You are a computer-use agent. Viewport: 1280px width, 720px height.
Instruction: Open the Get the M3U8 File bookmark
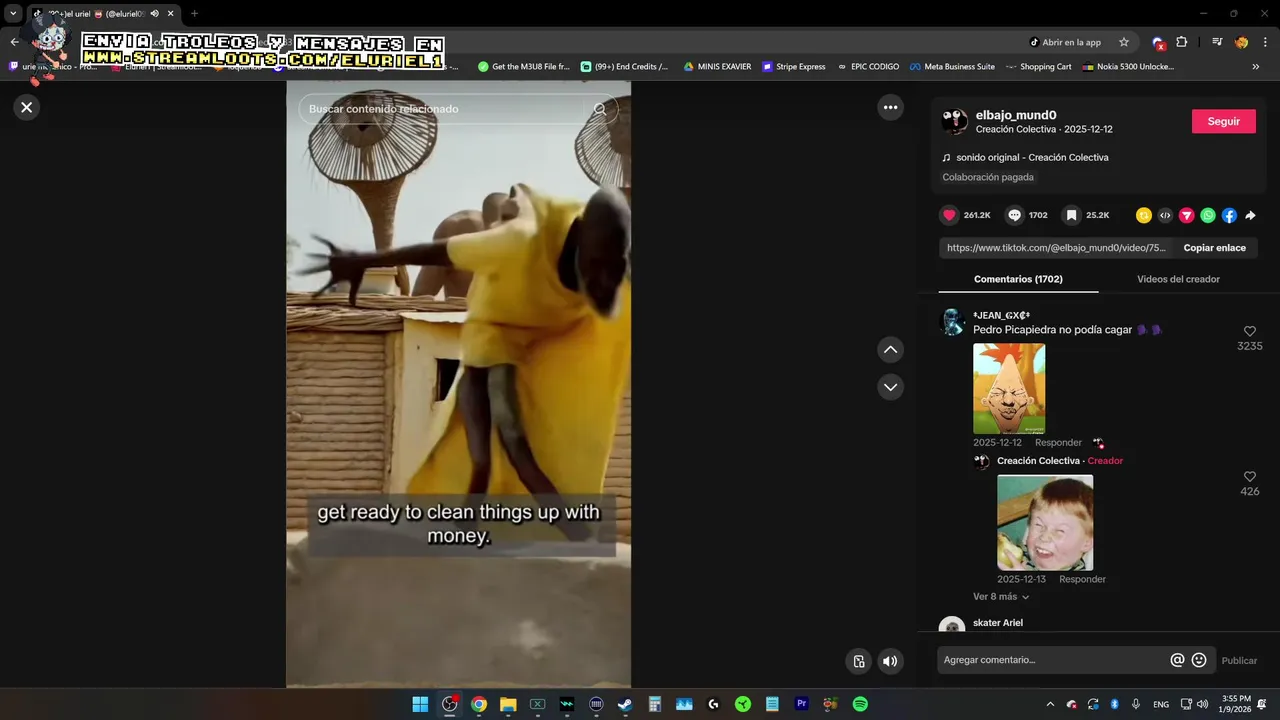[x=523, y=67]
